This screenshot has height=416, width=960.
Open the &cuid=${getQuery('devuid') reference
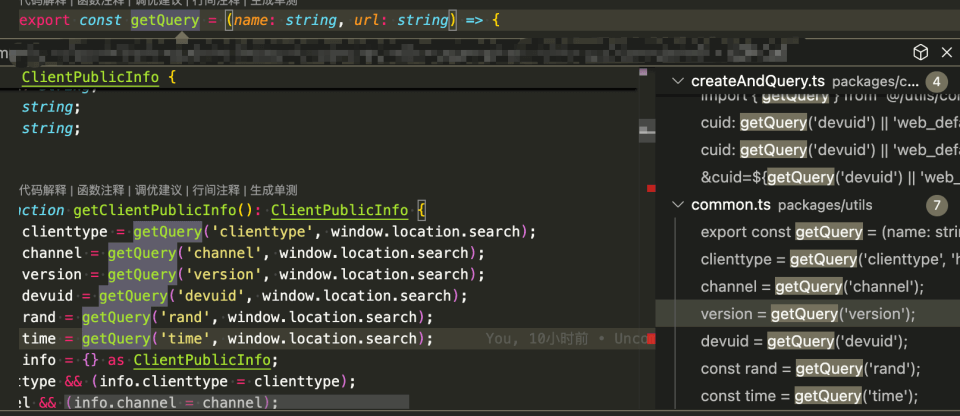[x=828, y=177]
